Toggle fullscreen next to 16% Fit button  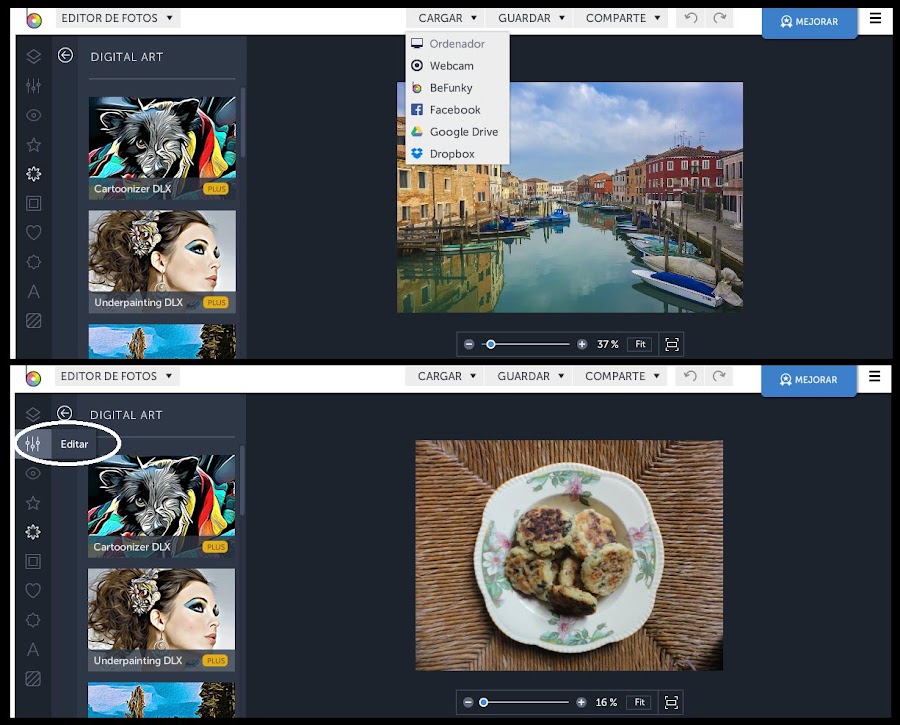tap(671, 703)
